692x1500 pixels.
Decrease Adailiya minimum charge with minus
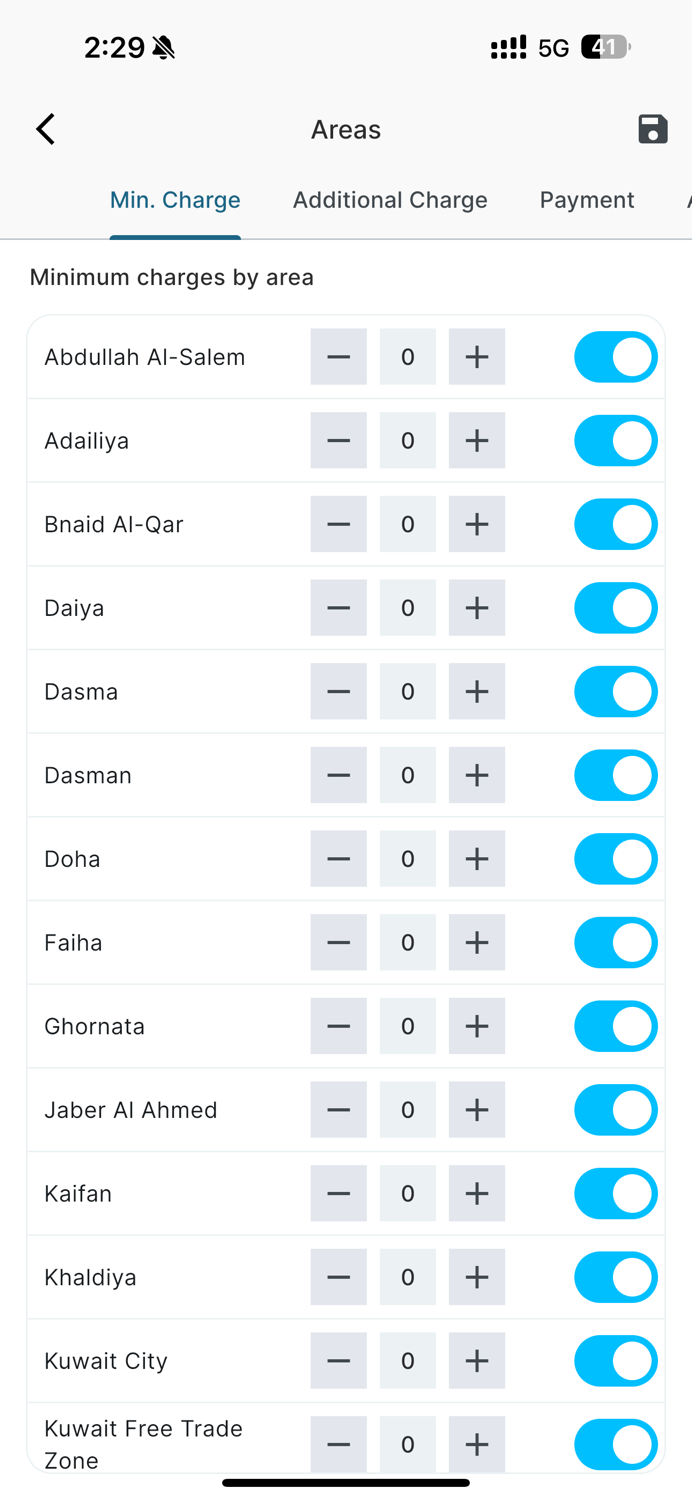tap(338, 441)
